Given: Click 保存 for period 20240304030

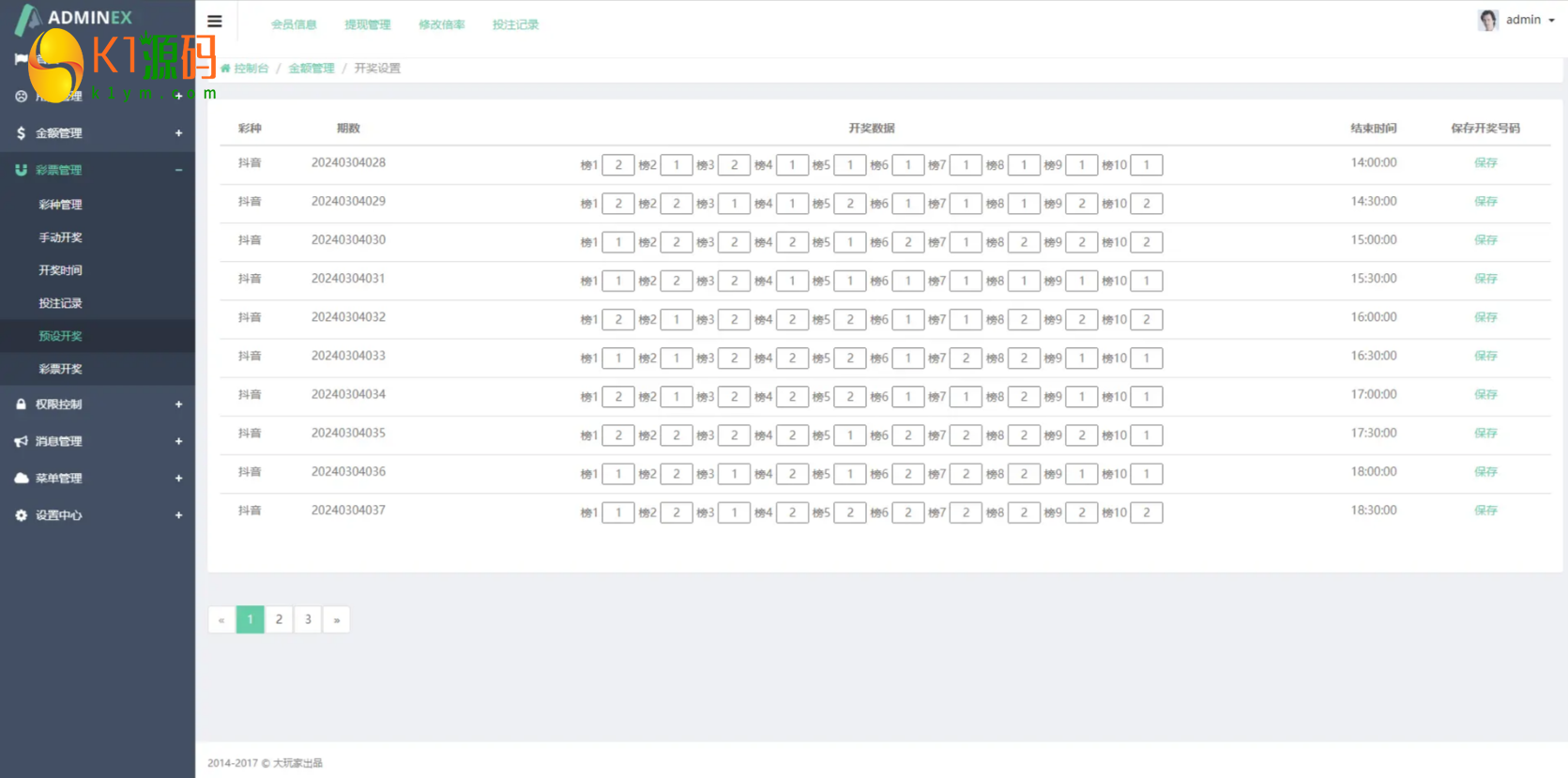Looking at the screenshot, I should (x=1485, y=240).
